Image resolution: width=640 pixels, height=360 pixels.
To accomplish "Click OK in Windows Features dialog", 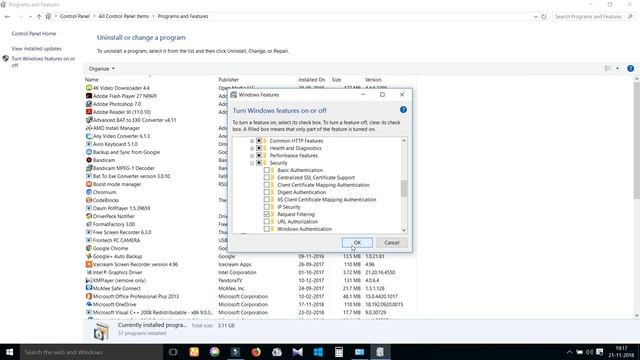I will click(x=357, y=242).
